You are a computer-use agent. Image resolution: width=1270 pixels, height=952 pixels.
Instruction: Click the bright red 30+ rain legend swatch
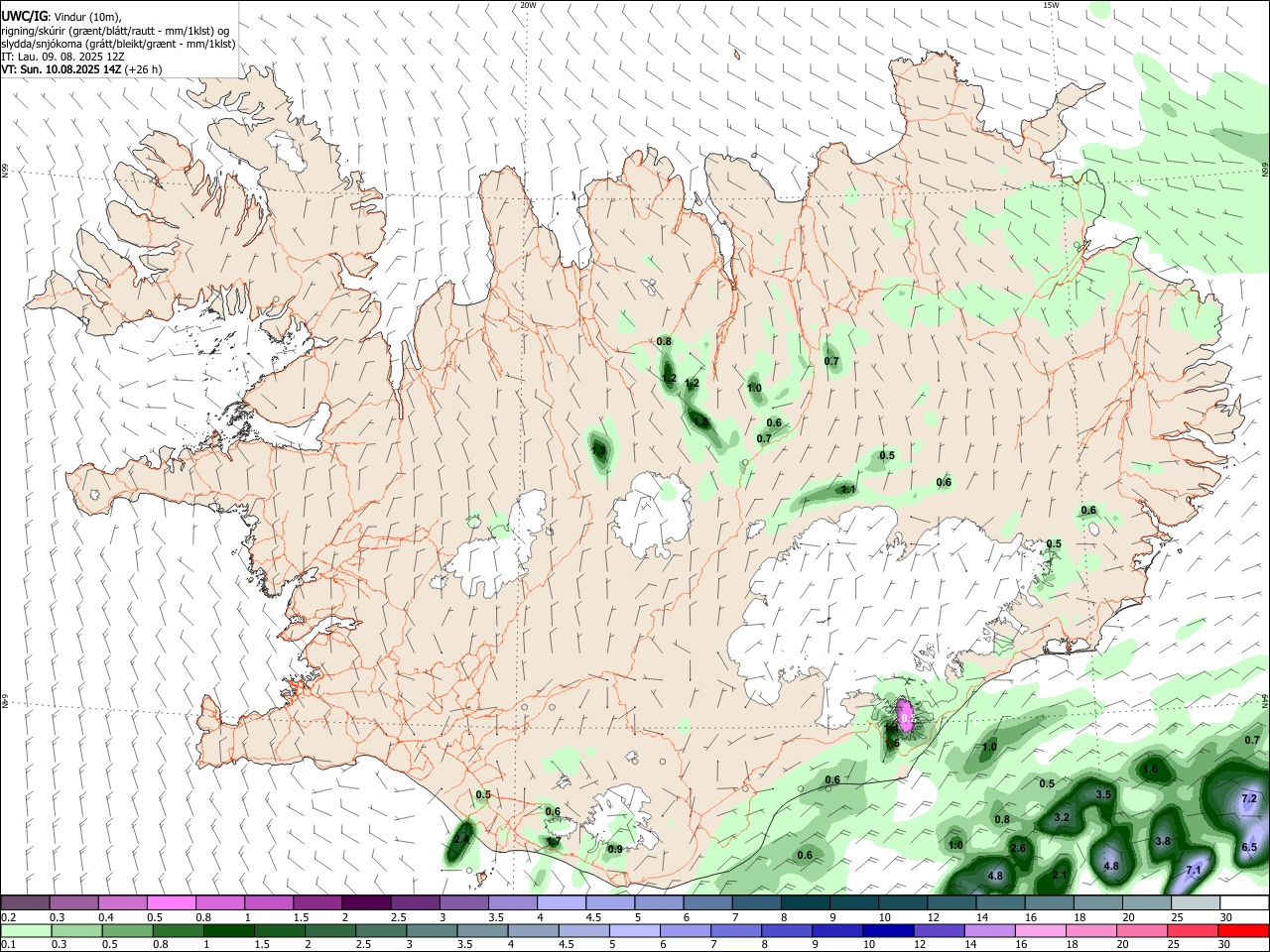[x=1243, y=931]
